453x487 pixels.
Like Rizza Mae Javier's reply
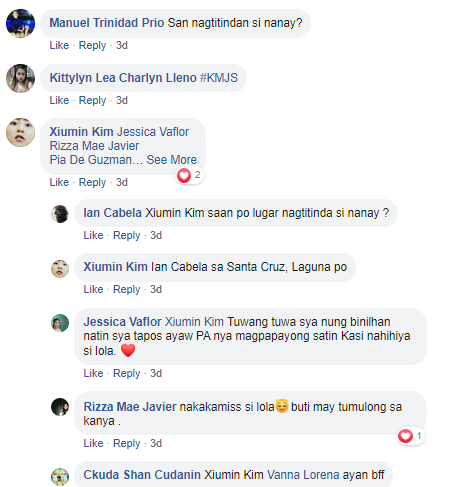93,443
